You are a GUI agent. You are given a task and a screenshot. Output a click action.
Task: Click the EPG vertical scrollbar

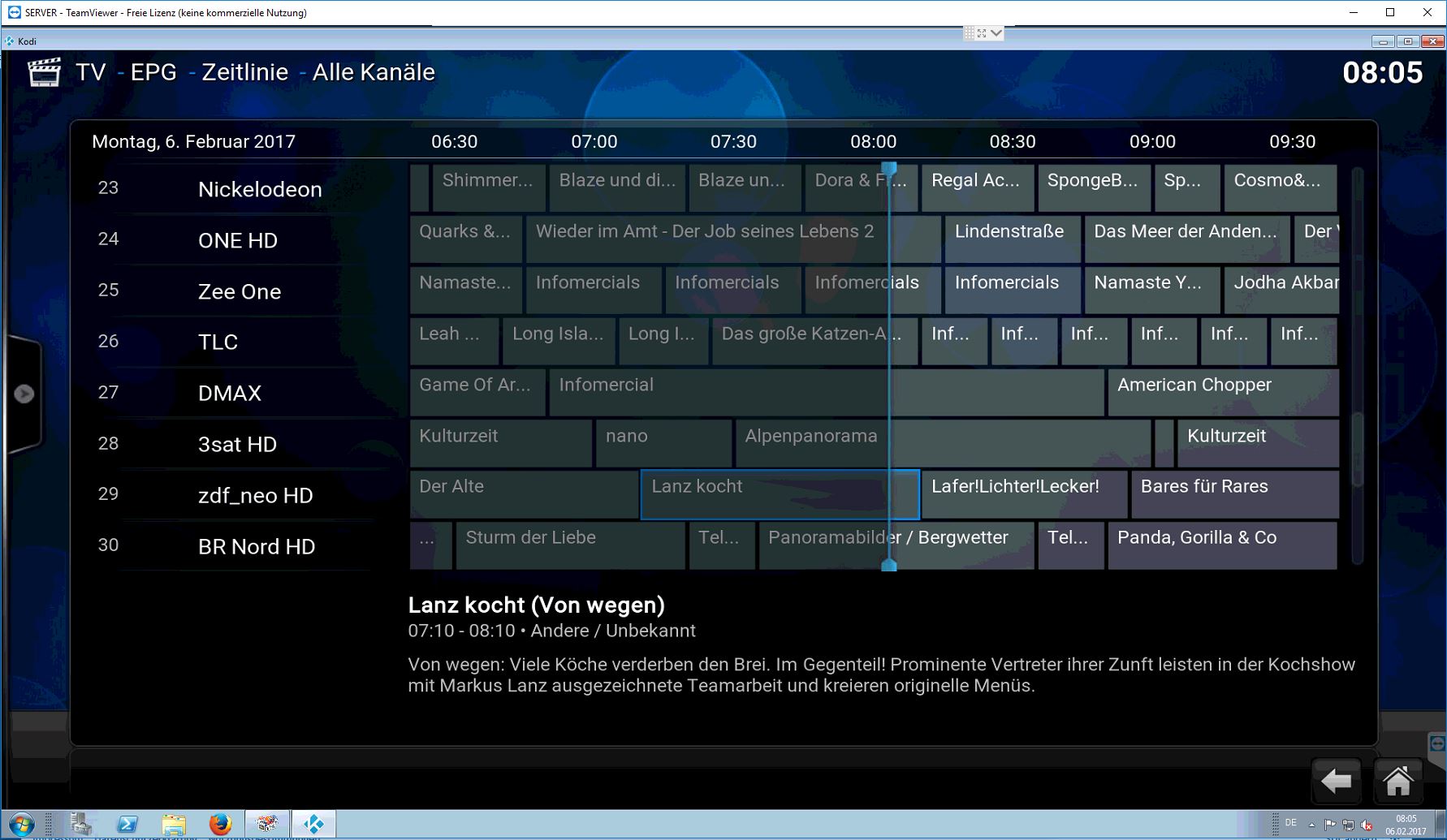1357,365
